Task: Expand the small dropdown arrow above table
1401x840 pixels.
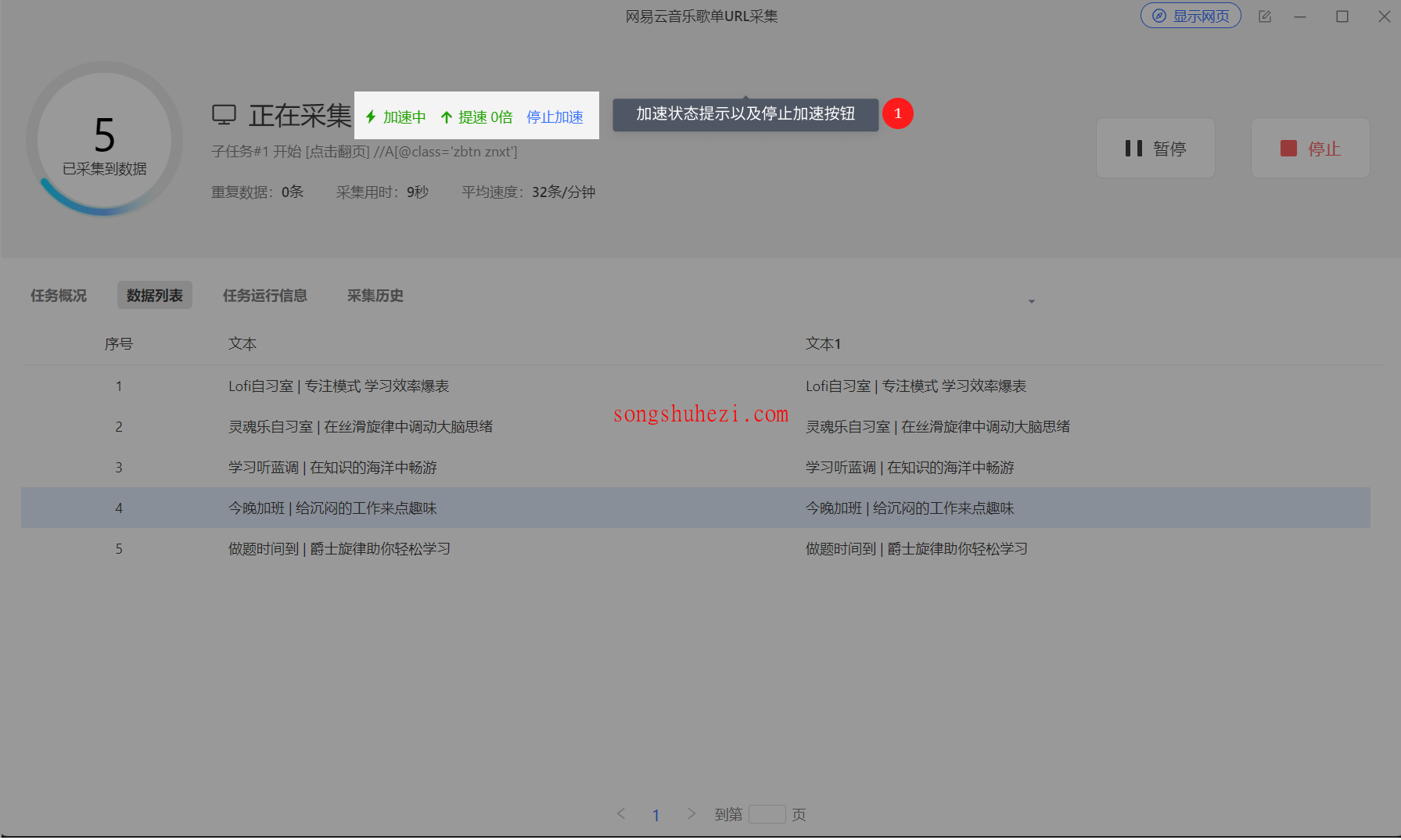Action: 1032,301
